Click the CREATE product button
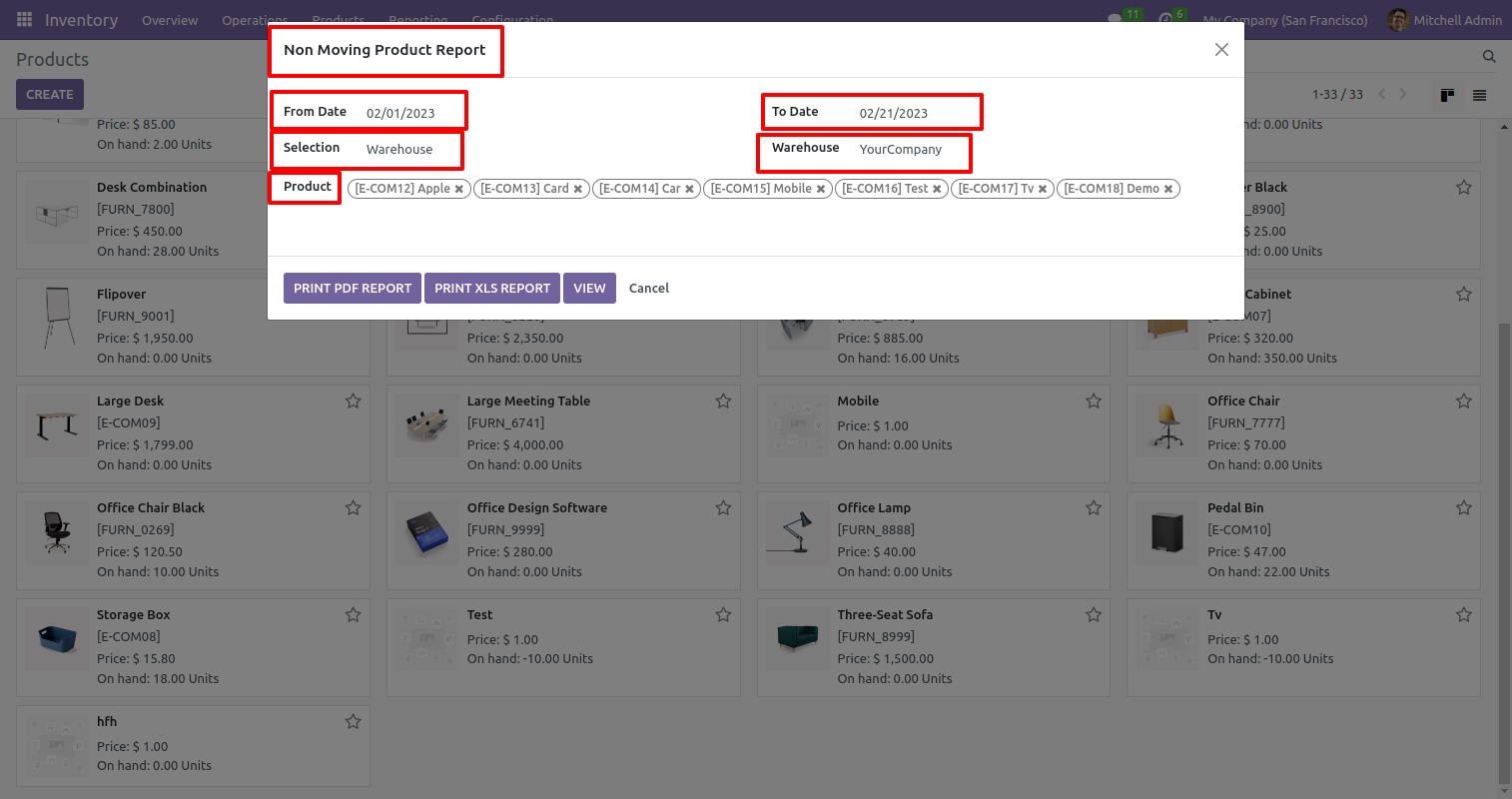1512x799 pixels. [x=50, y=95]
